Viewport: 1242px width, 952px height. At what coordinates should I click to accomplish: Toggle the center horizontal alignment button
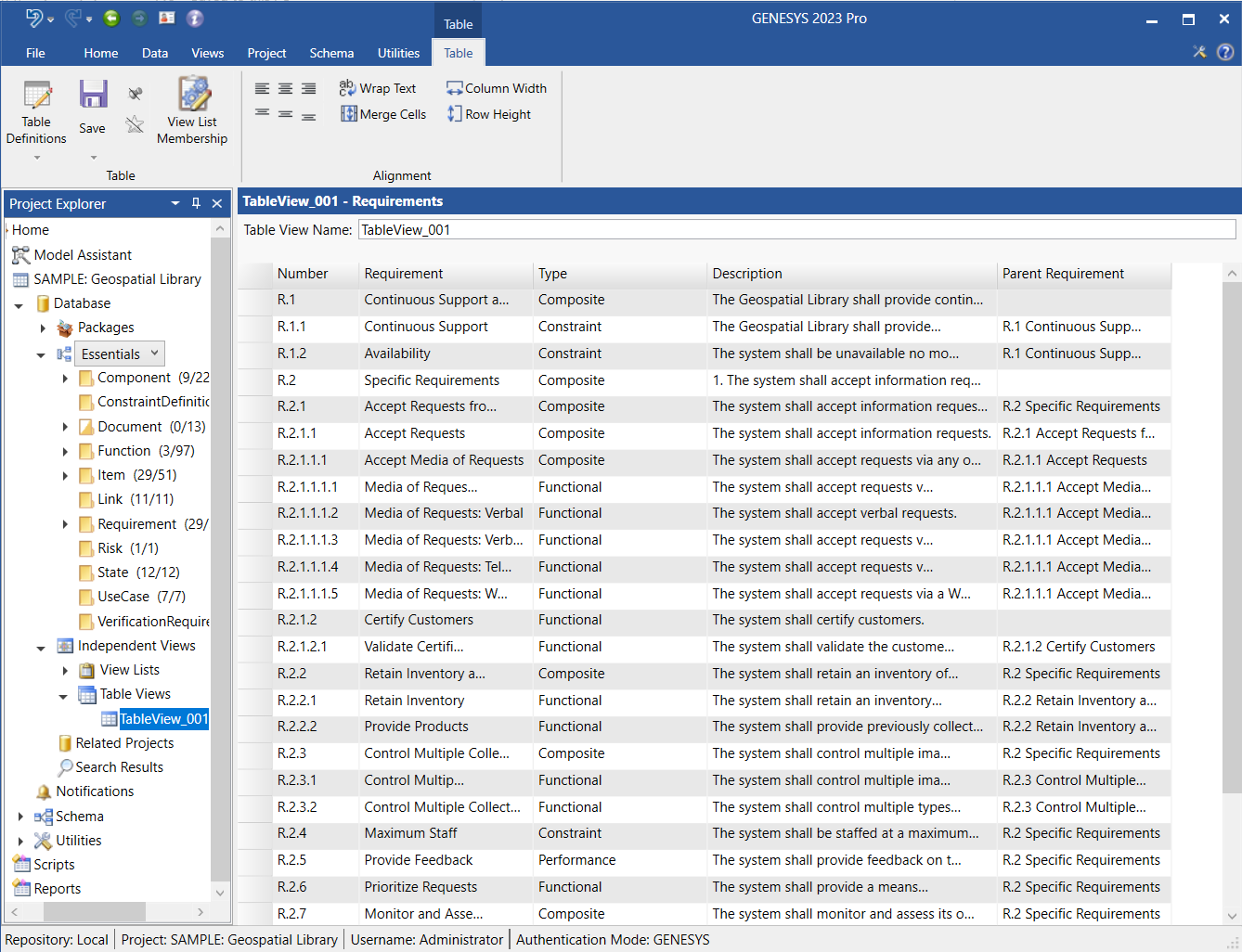(285, 89)
